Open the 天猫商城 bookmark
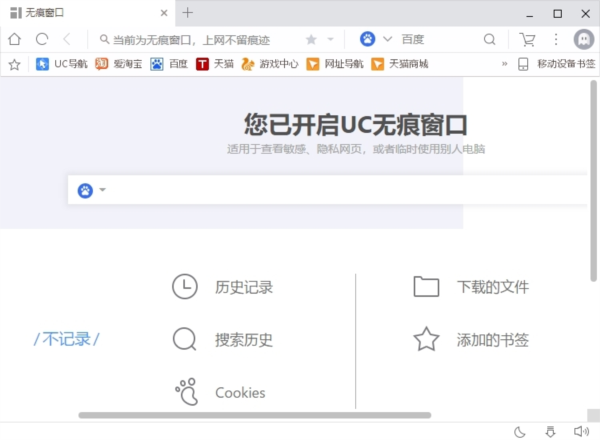This screenshot has height=440, width=600. click(400, 64)
